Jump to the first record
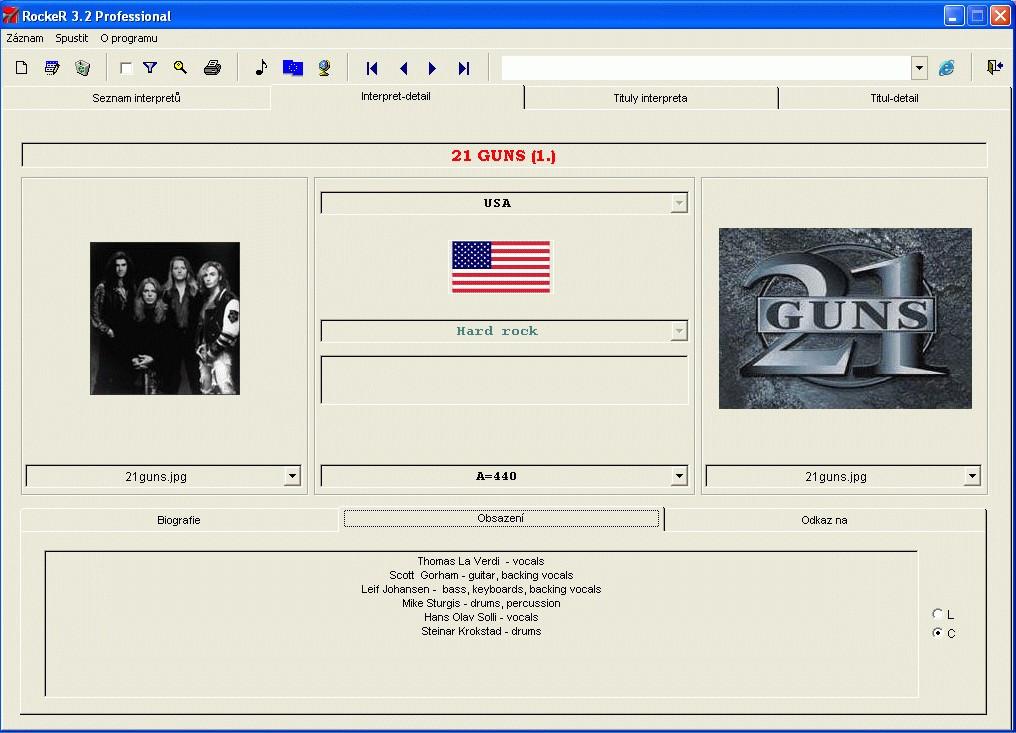 [371, 68]
